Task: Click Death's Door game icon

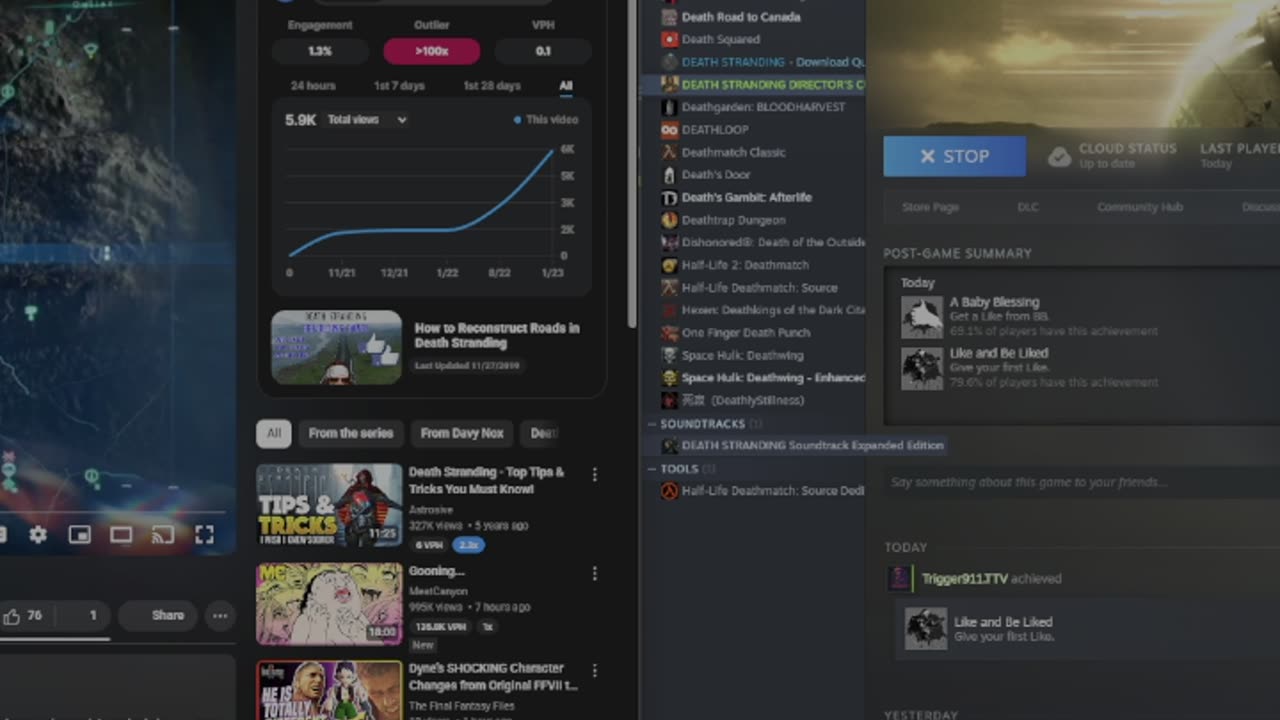Action: [x=670, y=175]
